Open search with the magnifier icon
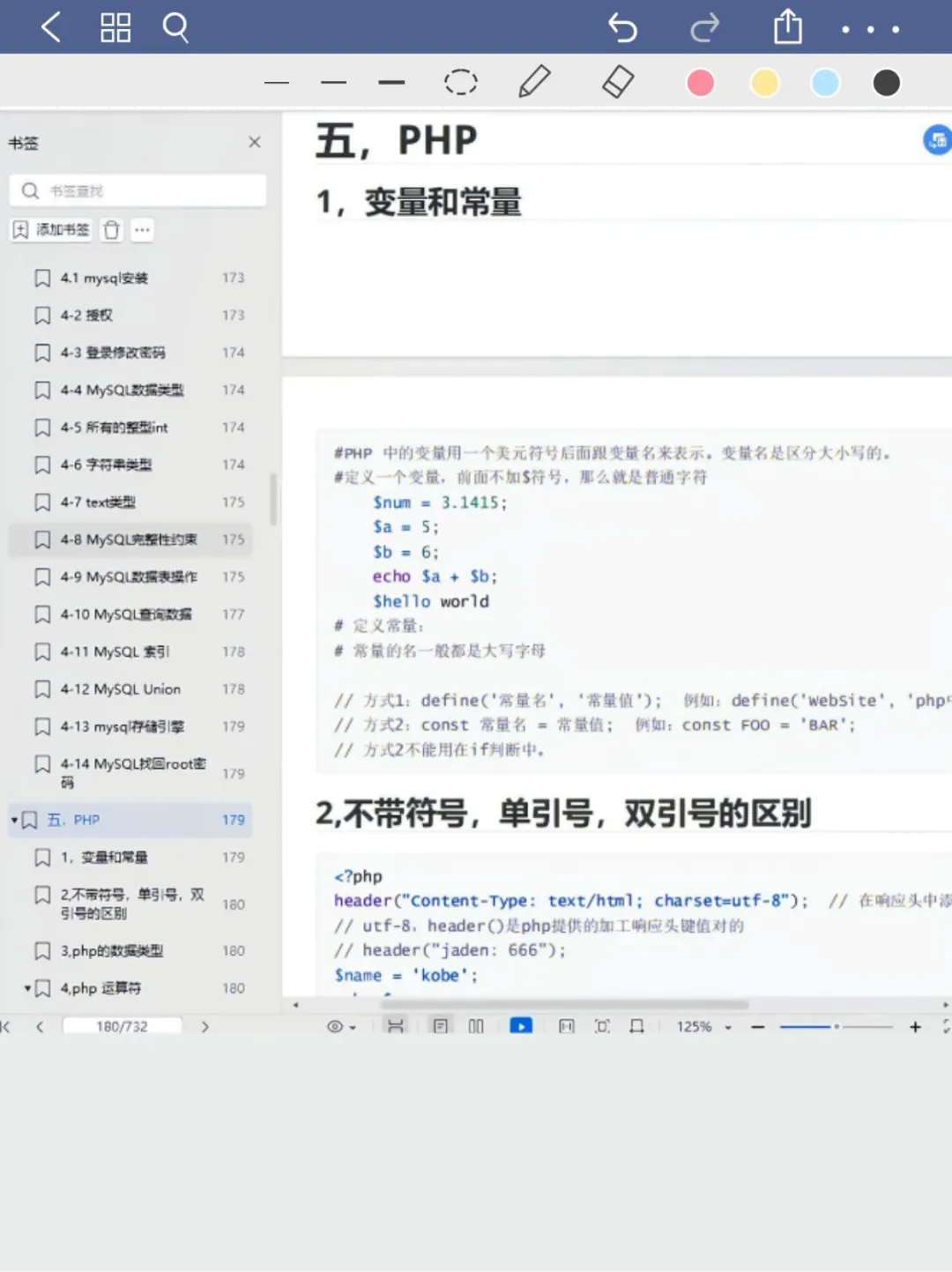 click(175, 27)
